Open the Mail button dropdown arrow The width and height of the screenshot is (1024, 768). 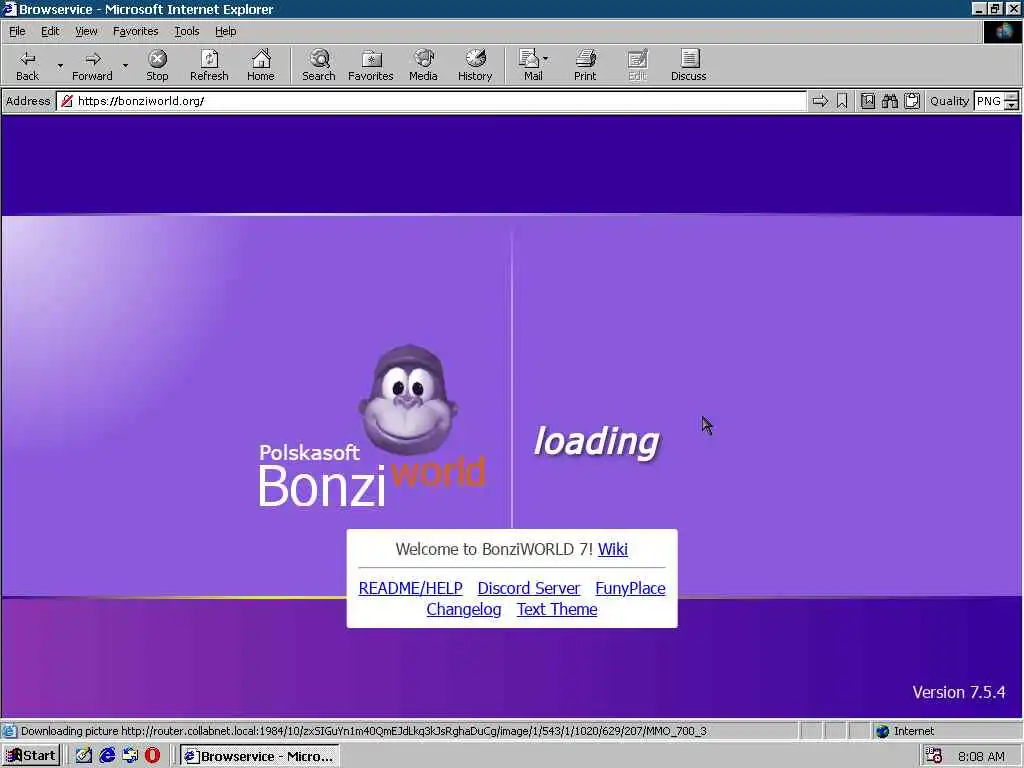[x=545, y=59]
